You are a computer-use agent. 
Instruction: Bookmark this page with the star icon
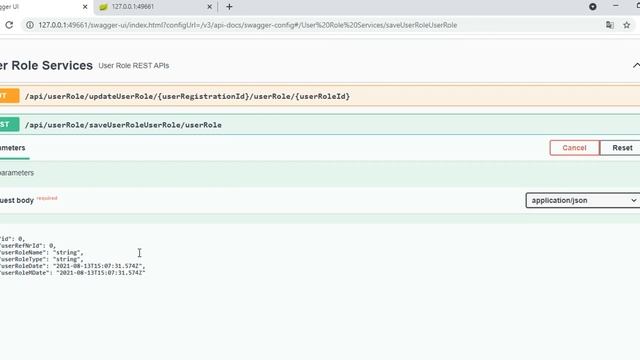627,25
